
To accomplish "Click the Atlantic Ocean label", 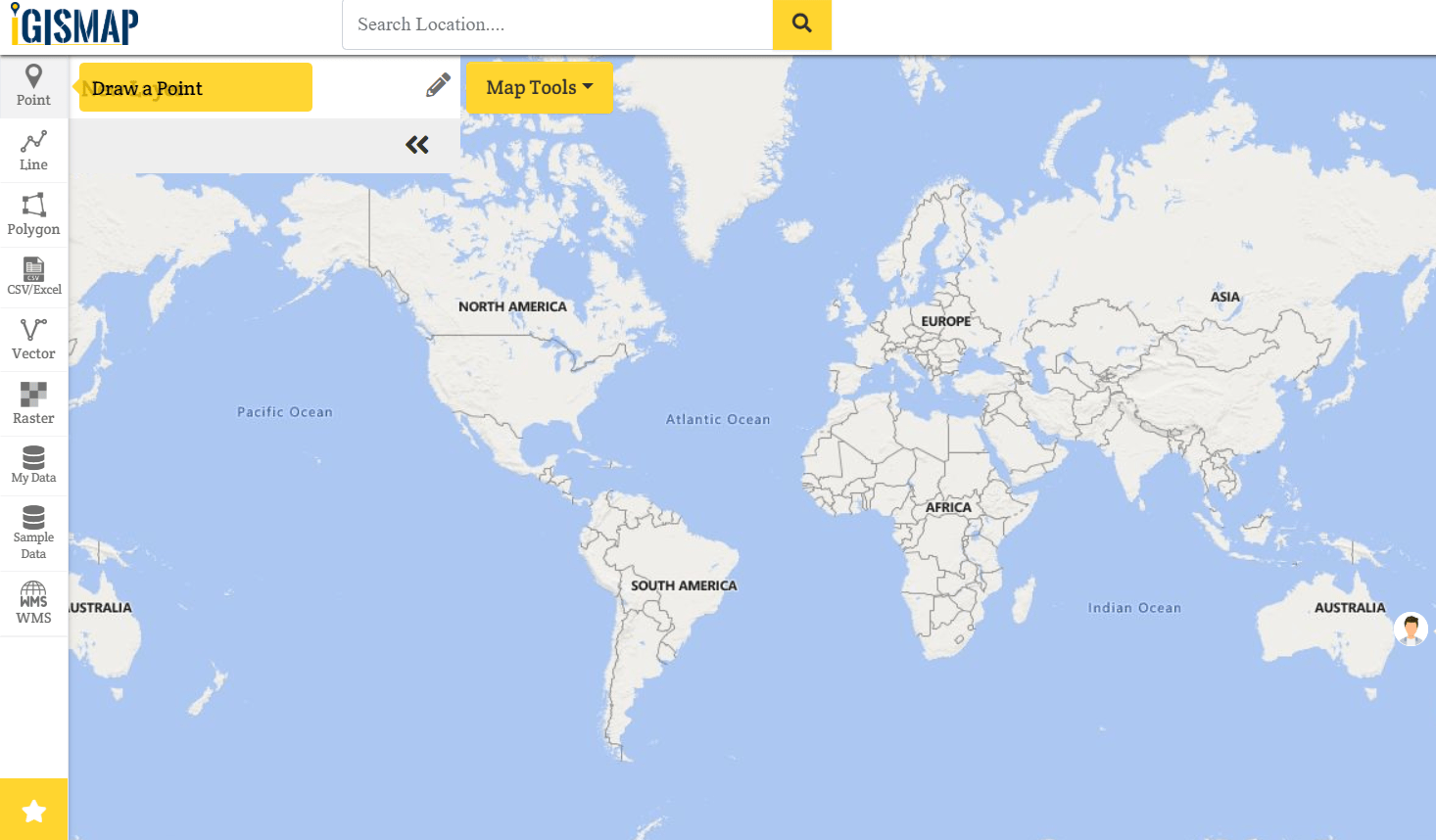I will click(718, 419).
